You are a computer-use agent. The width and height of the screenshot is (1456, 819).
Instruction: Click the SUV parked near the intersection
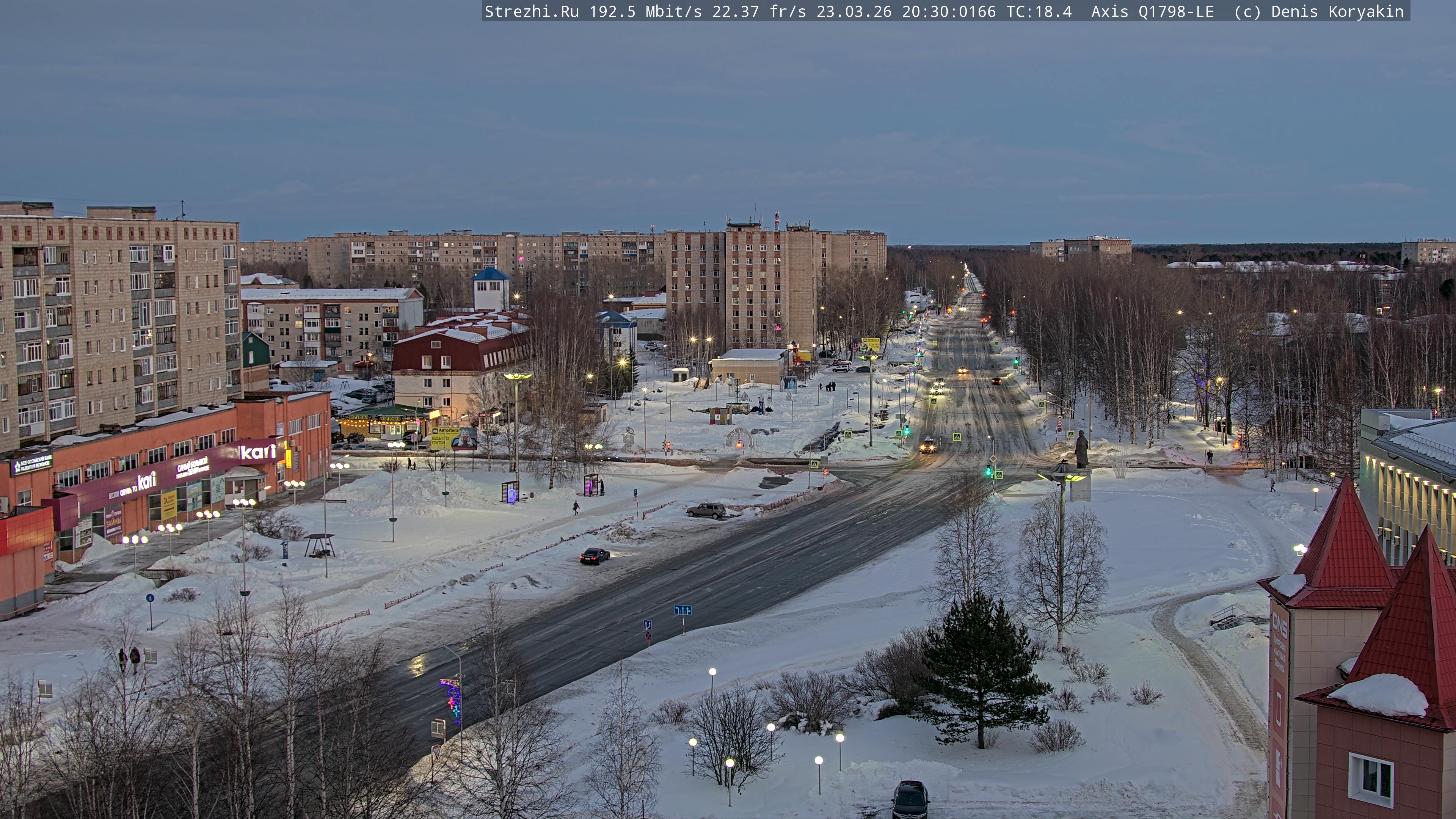click(x=706, y=510)
